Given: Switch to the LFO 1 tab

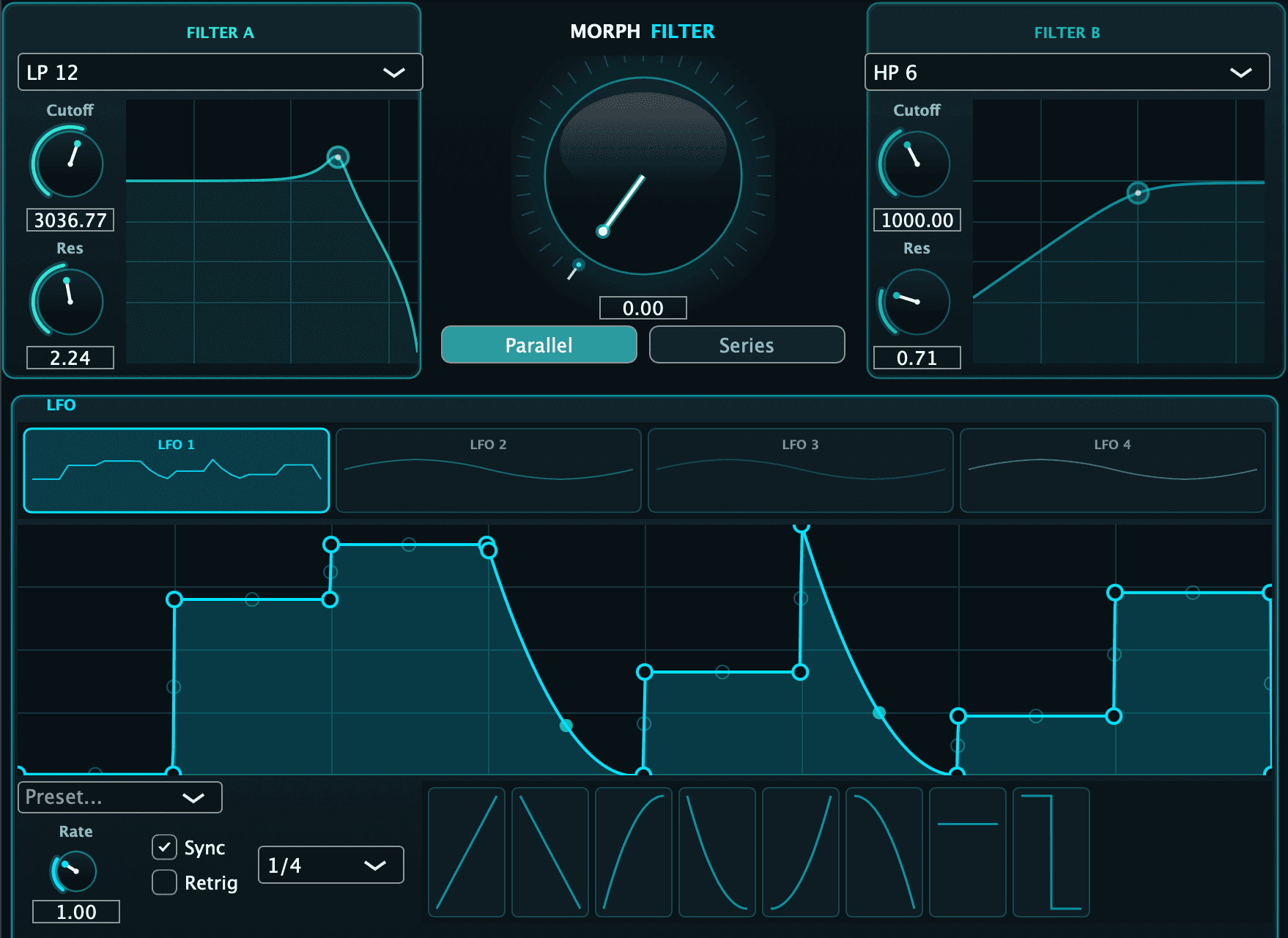Looking at the screenshot, I should pos(177,470).
